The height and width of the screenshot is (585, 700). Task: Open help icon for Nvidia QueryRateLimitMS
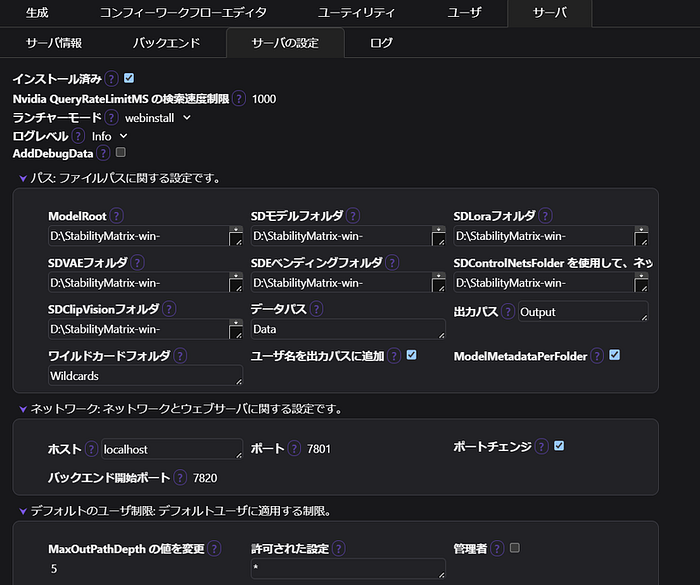239,99
